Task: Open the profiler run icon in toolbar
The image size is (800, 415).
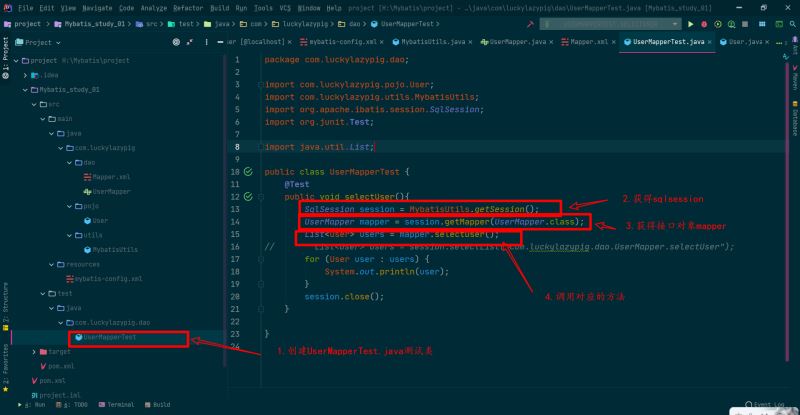Action: coord(731,24)
